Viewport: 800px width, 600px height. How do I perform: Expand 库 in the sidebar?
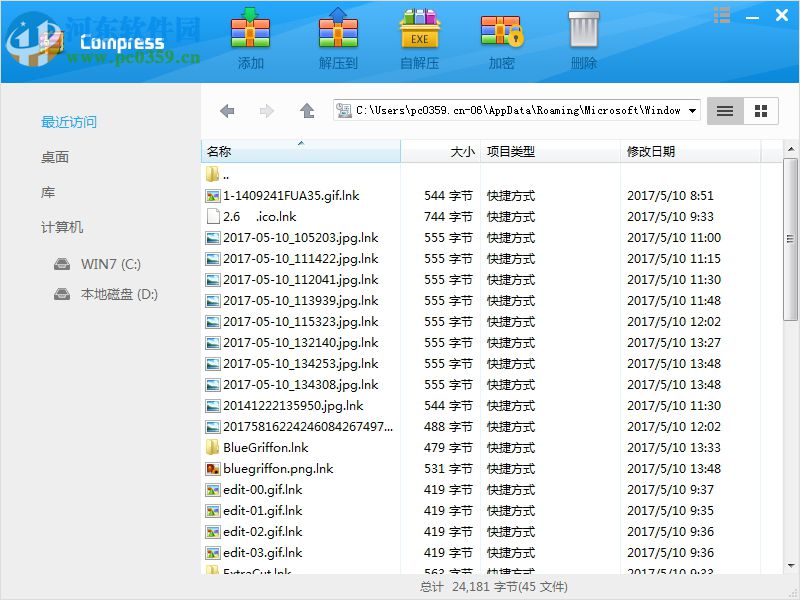[x=47, y=192]
